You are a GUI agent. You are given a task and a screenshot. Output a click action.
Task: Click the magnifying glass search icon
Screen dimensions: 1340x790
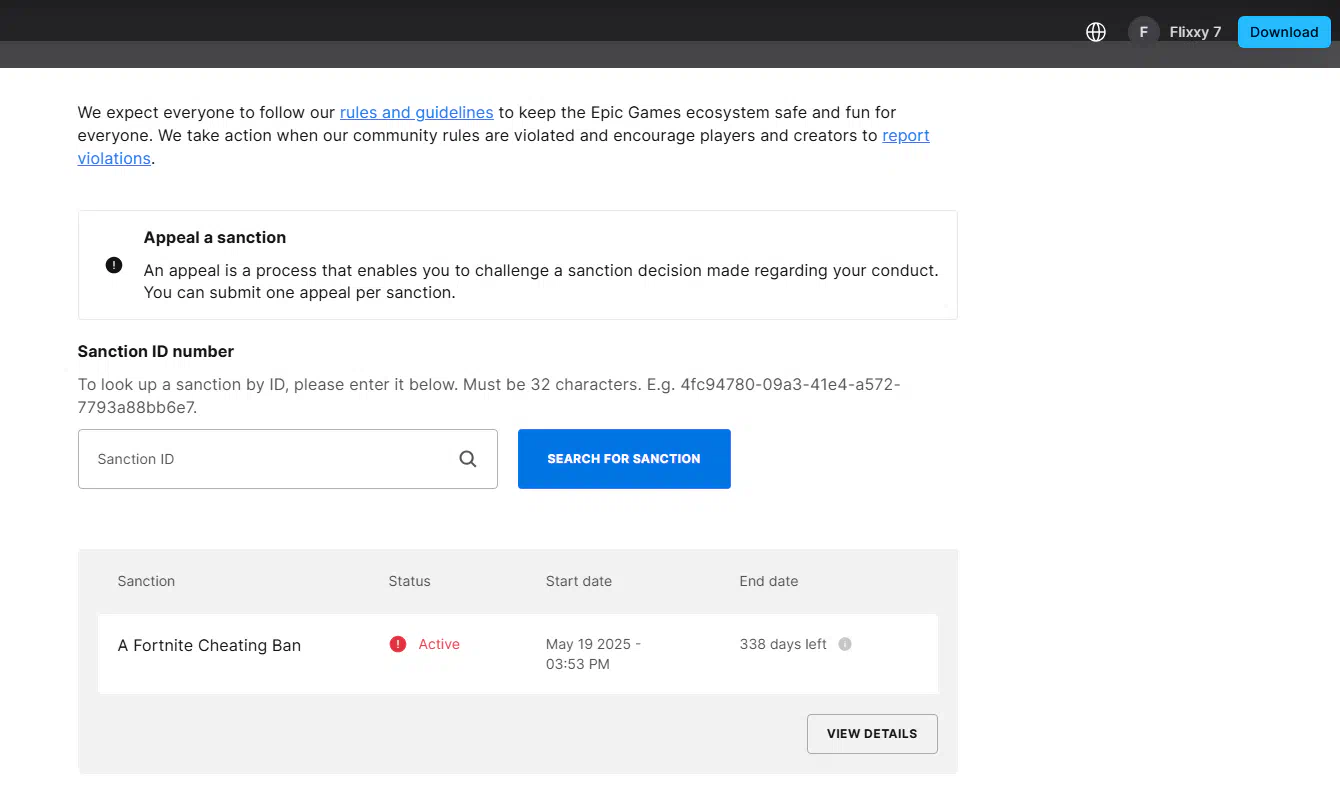(468, 459)
